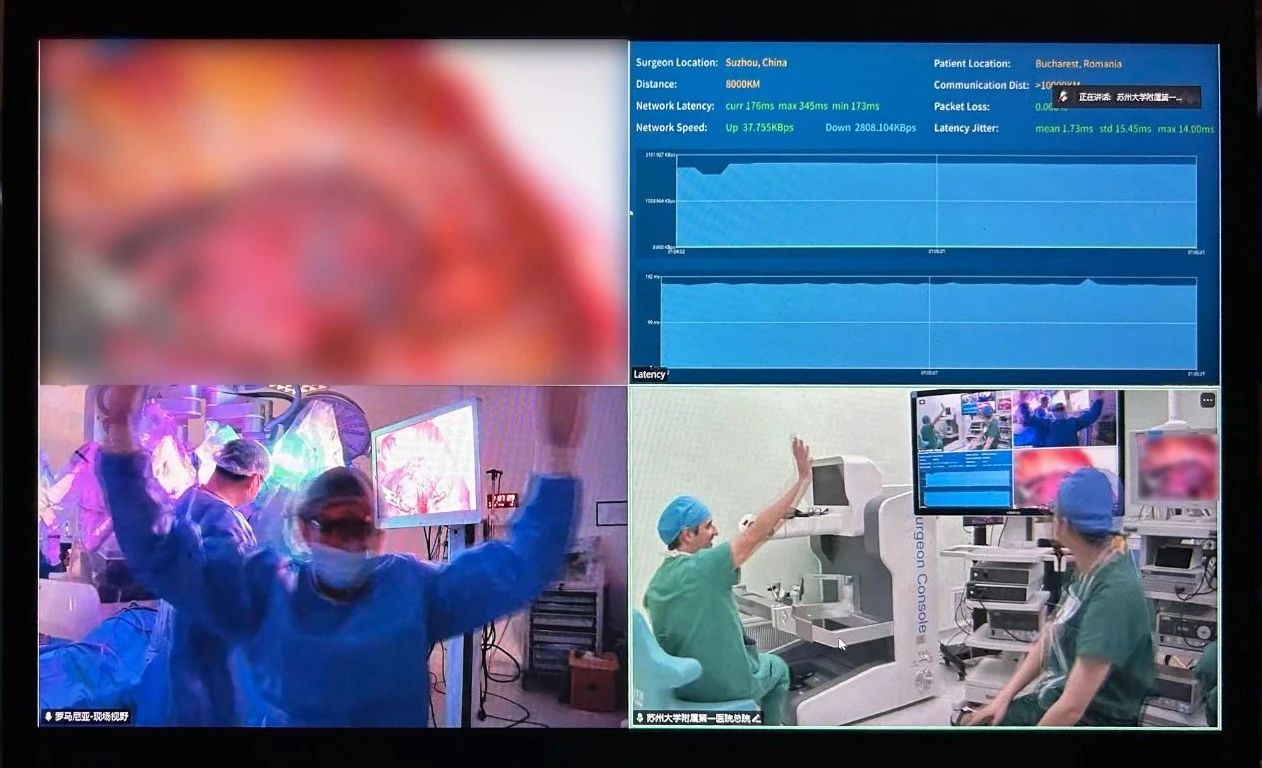
Task: Open the more options menu on Suzhou video tile
Action: [1207, 400]
